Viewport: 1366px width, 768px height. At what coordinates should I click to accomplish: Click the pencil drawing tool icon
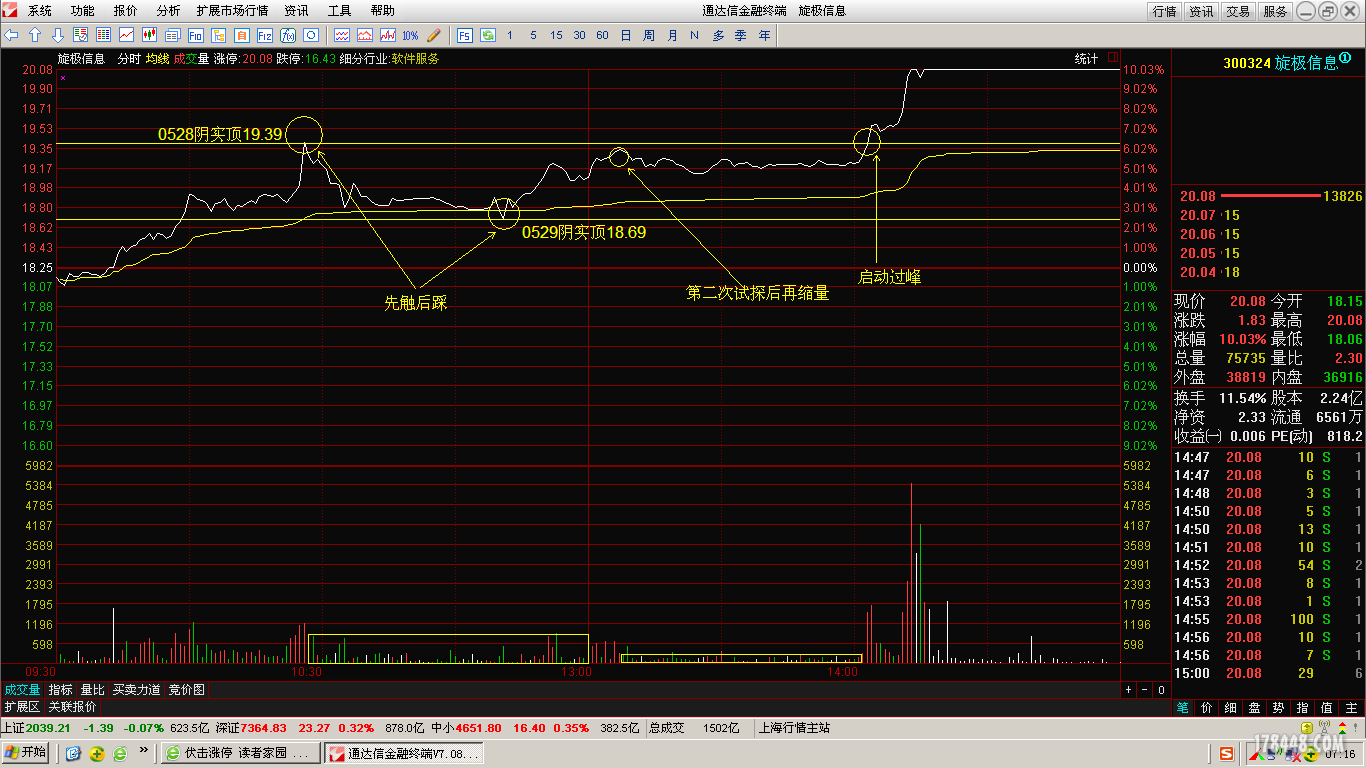(433, 35)
